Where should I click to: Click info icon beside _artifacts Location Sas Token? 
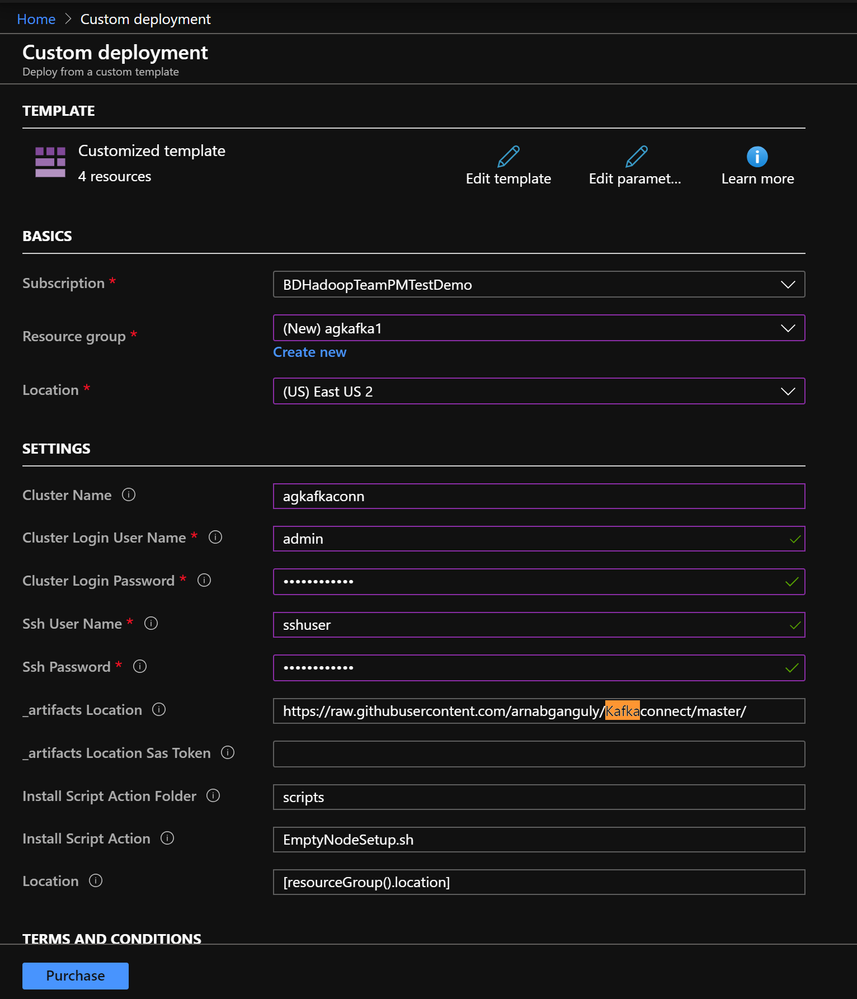point(227,753)
